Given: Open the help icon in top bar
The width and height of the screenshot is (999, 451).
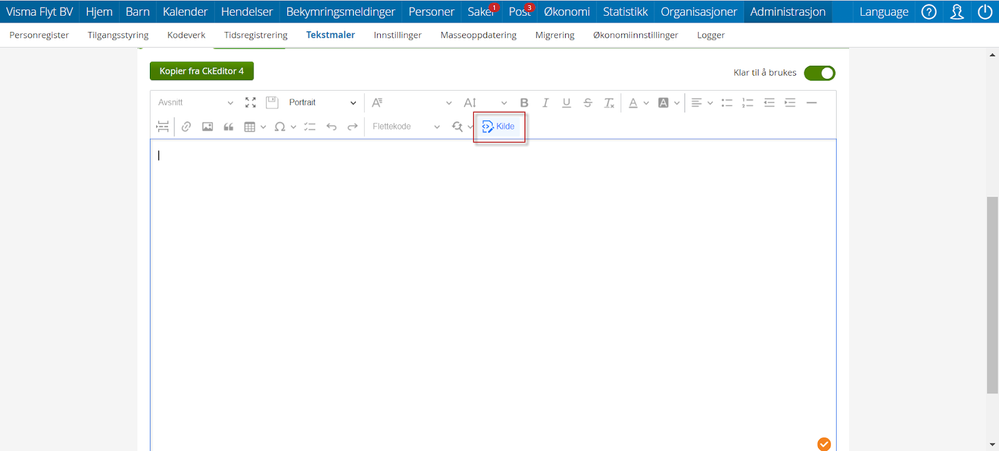Looking at the screenshot, I should [929, 11].
